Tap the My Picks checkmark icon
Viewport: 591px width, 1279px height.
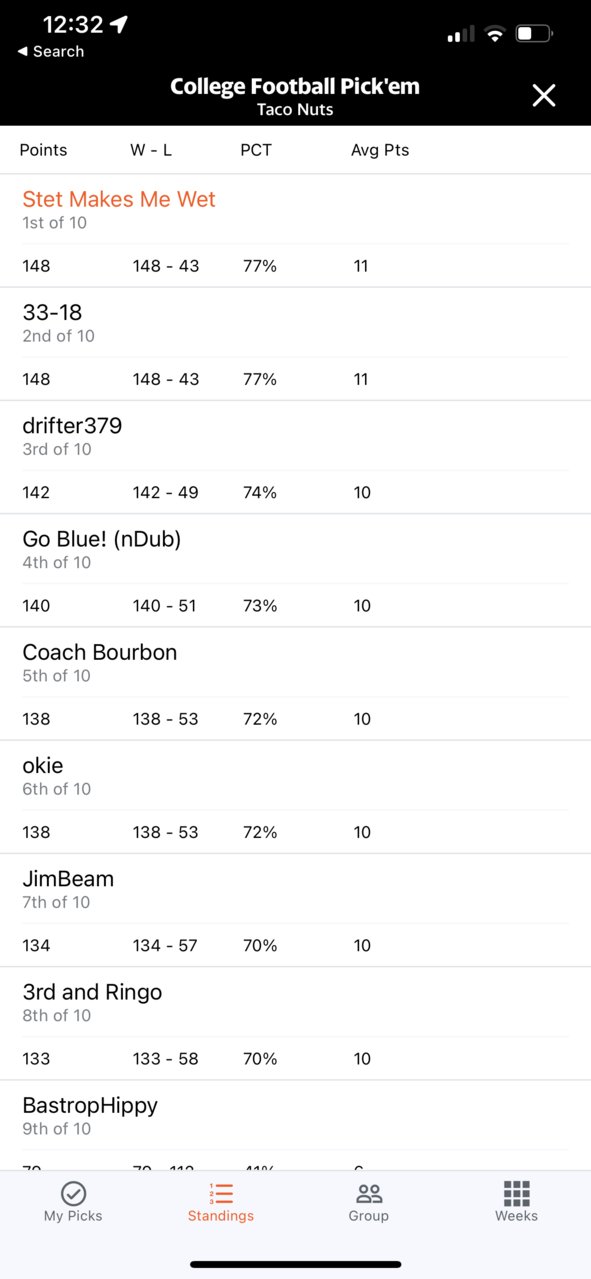click(x=73, y=1193)
